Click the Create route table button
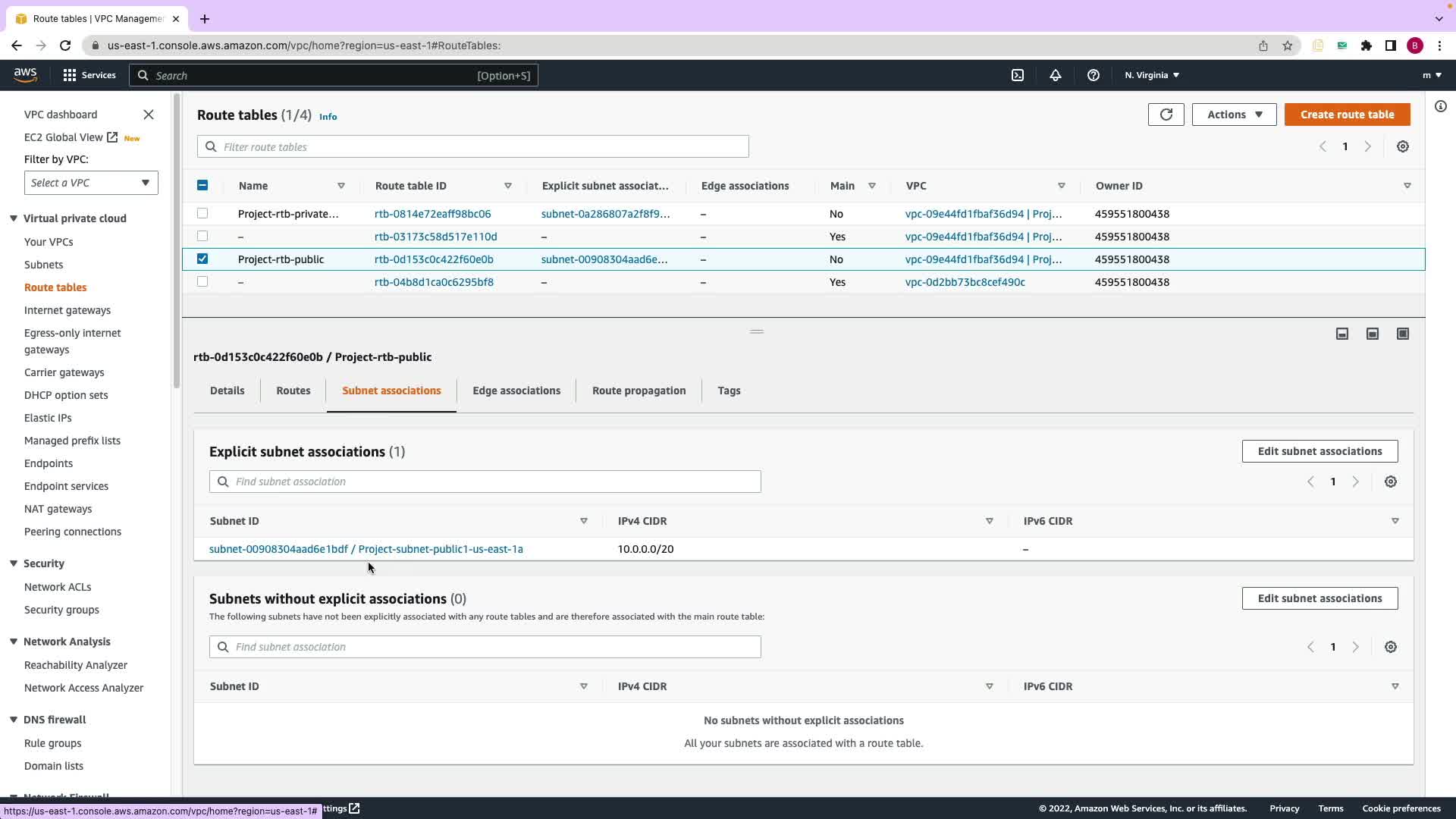 tap(1347, 115)
